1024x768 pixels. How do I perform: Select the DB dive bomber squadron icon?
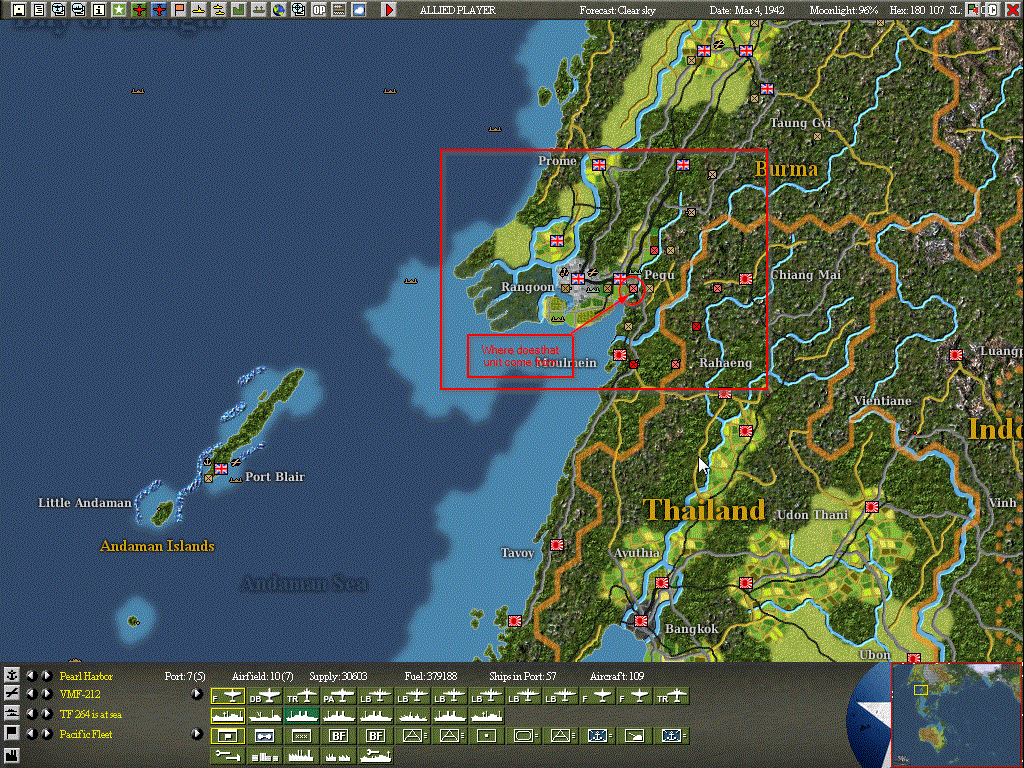point(264,697)
